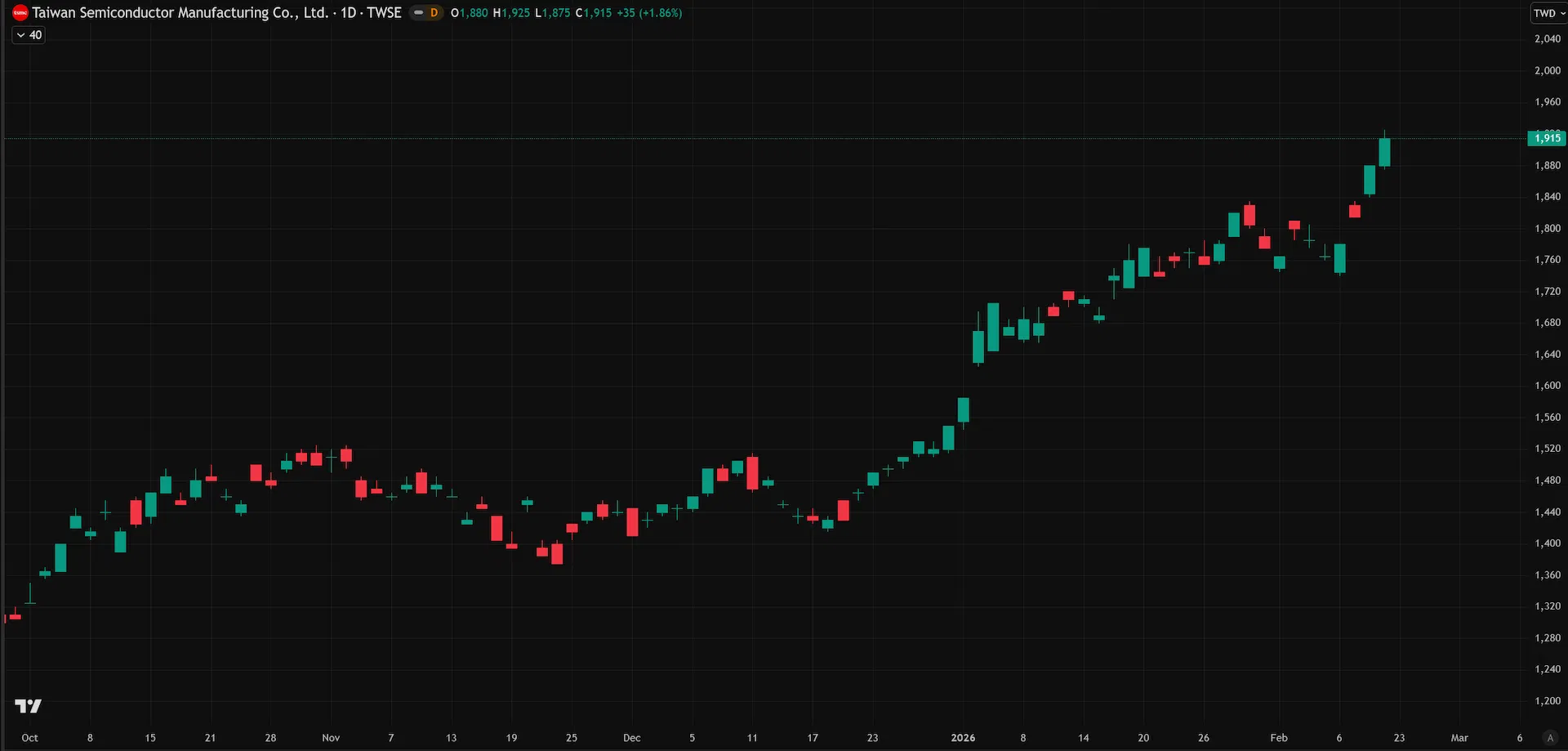Click the 2,040 price axis label
The width and height of the screenshot is (1568, 751).
1548,39
